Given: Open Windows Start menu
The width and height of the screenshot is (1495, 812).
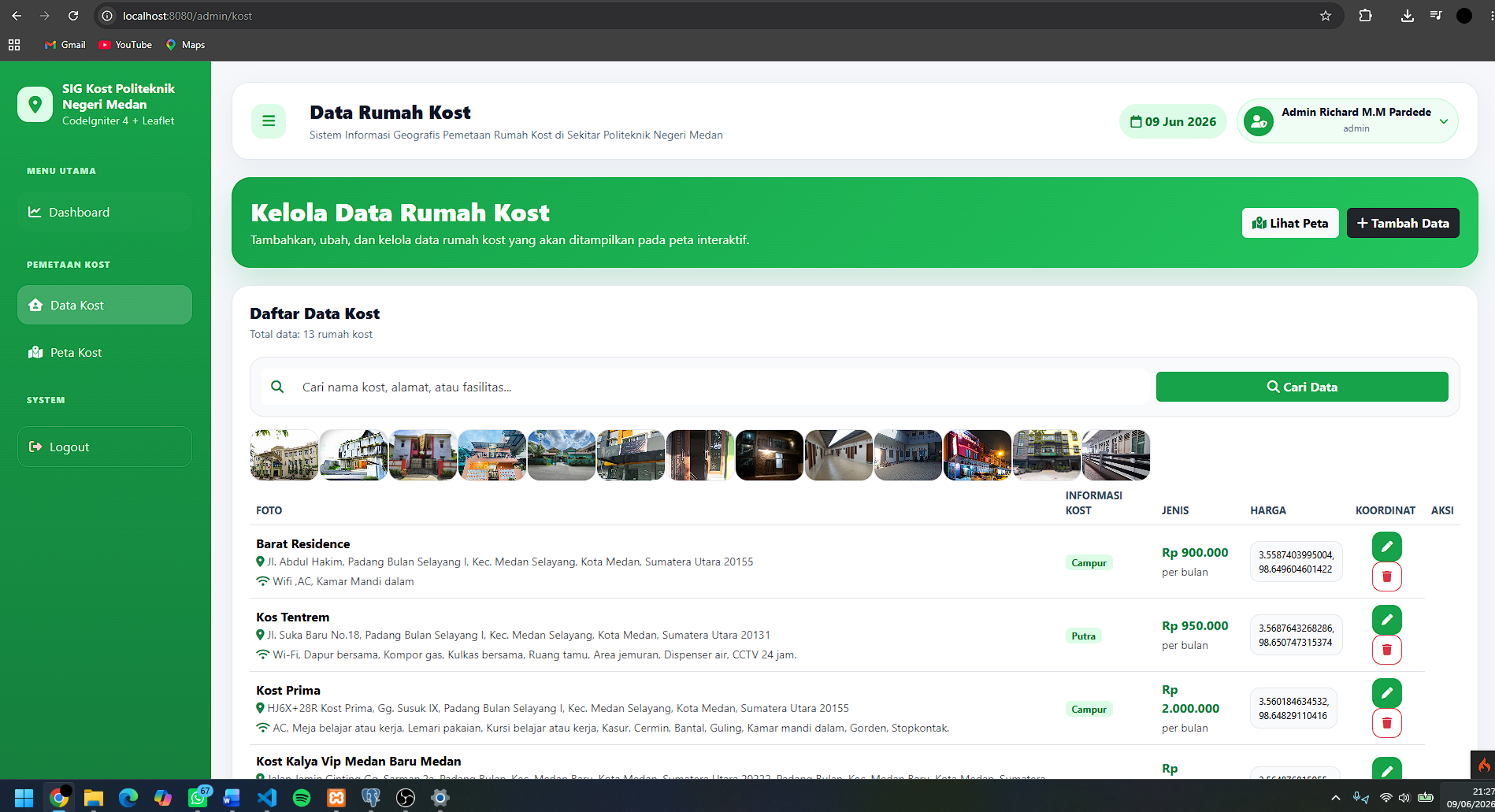Looking at the screenshot, I should click(24, 798).
